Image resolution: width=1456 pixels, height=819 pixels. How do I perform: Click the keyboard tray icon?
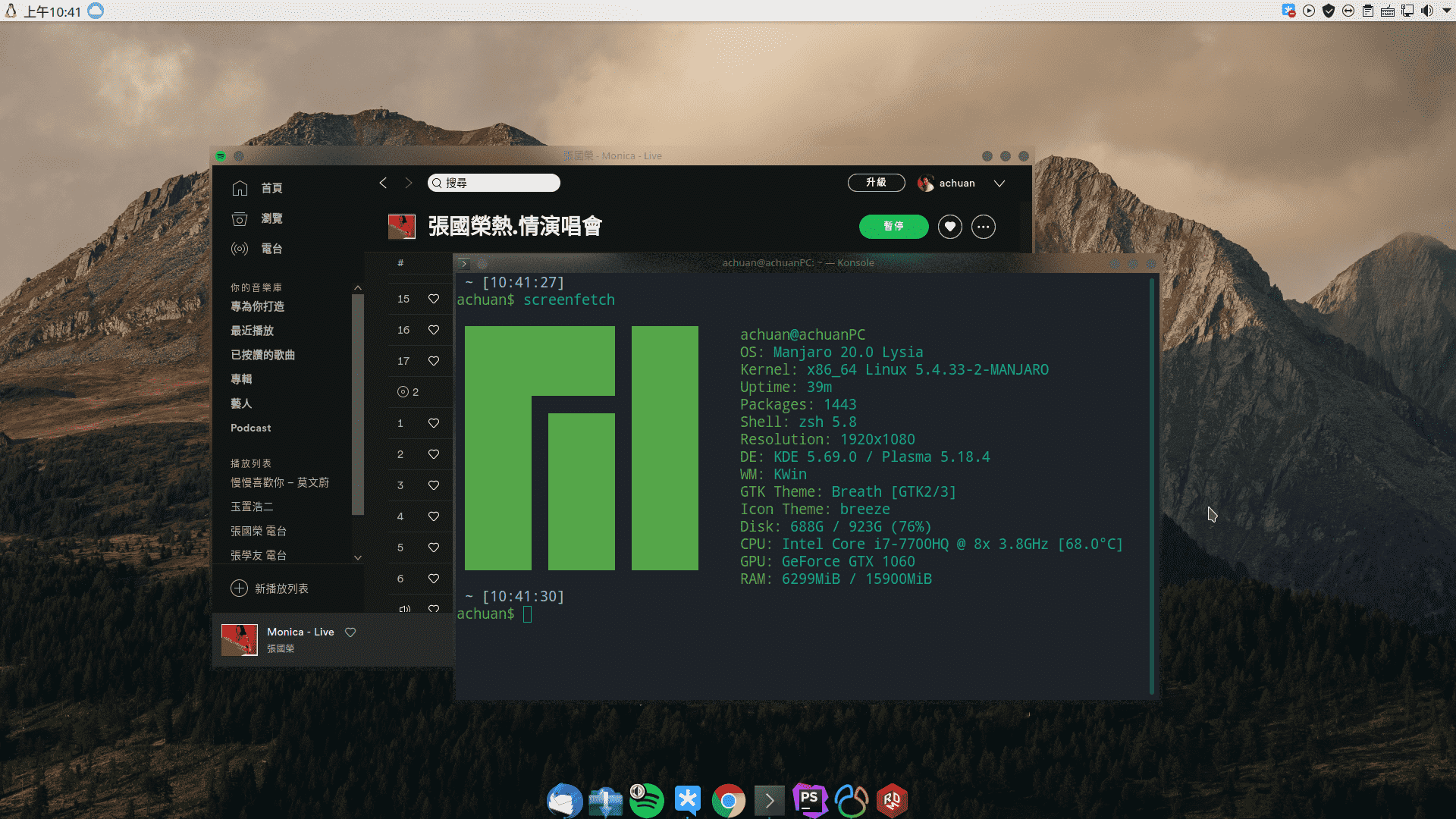pos(1388,11)
